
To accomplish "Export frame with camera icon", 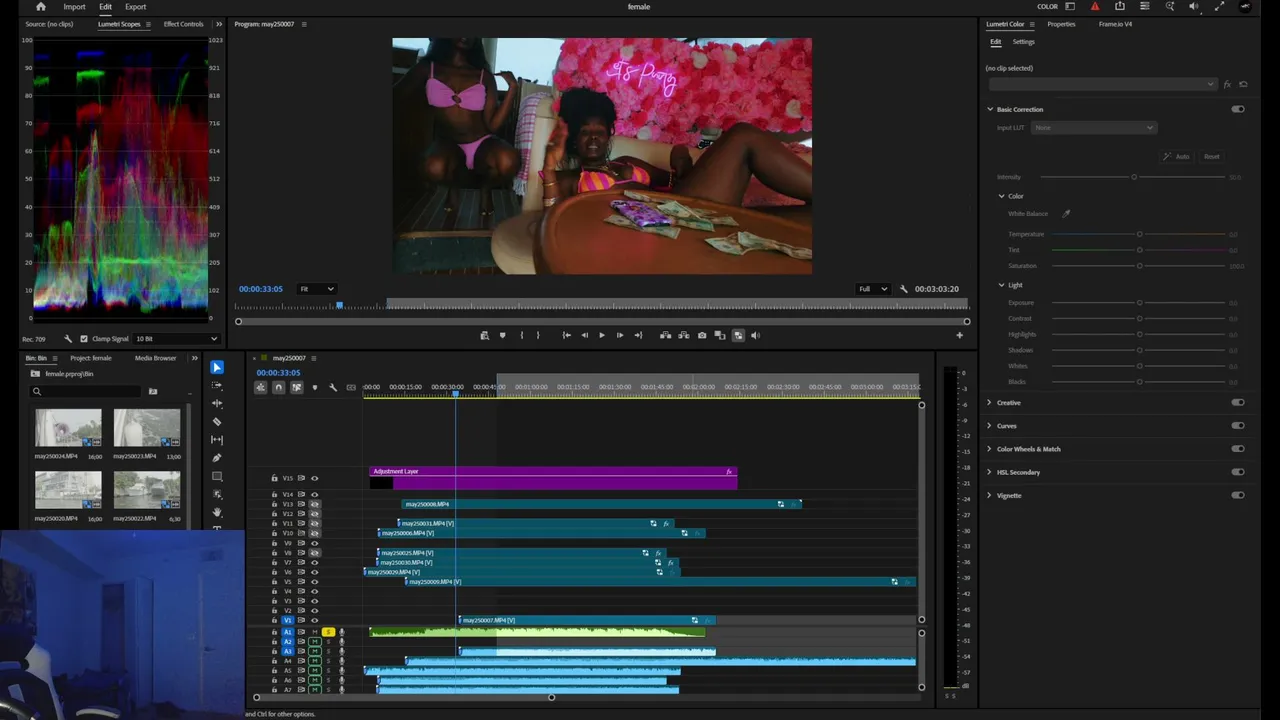I will [x=702, y=335].
